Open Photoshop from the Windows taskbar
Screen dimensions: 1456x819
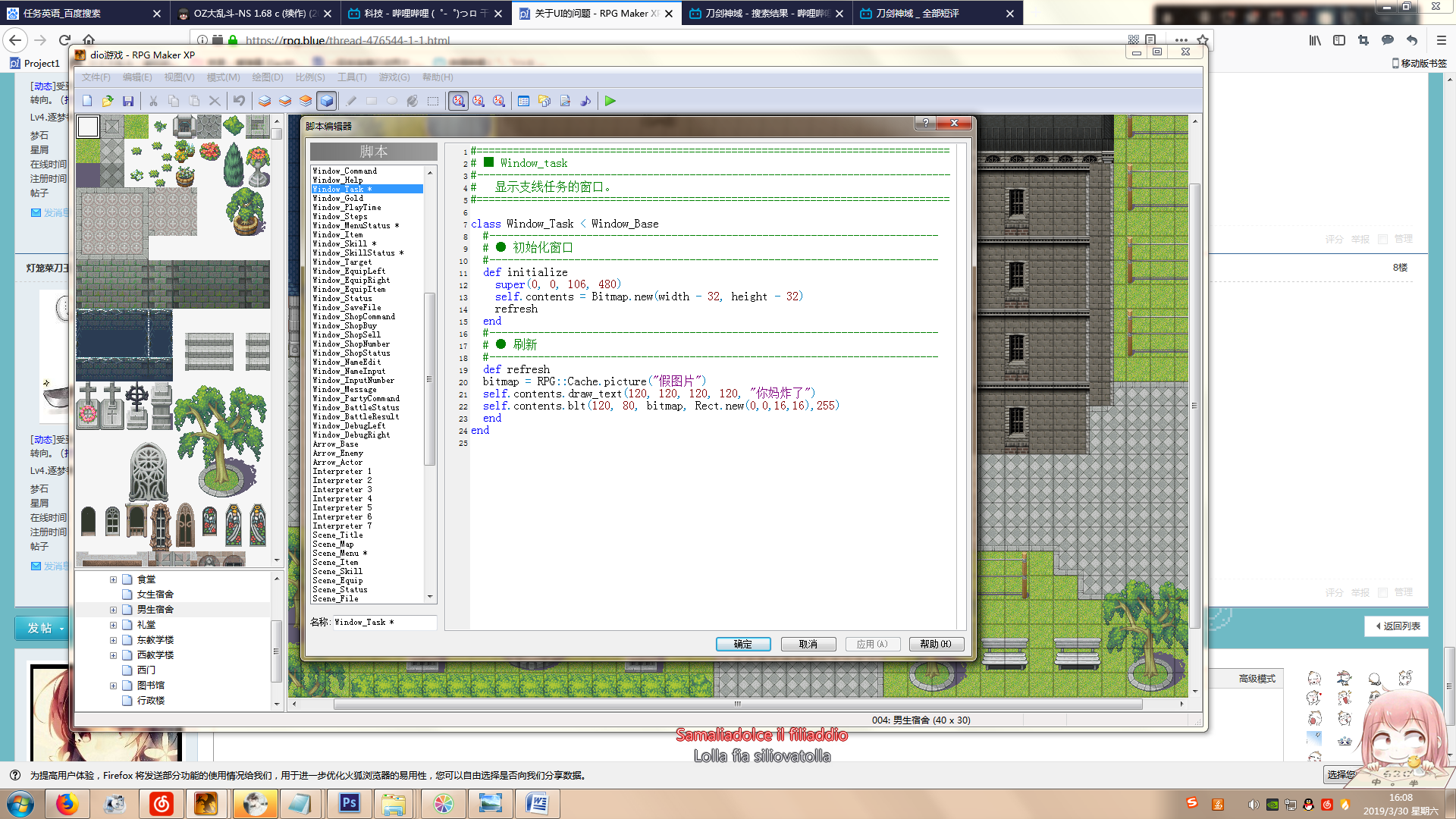350,803
